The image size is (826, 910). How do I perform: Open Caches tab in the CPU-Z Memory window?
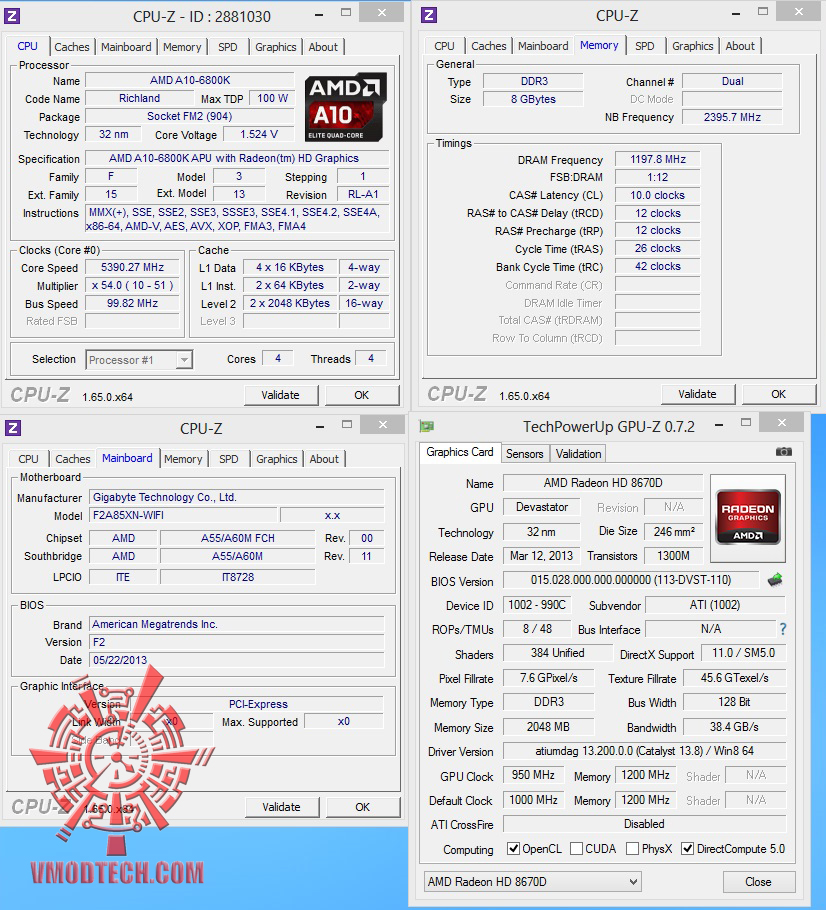coord(488,46)
